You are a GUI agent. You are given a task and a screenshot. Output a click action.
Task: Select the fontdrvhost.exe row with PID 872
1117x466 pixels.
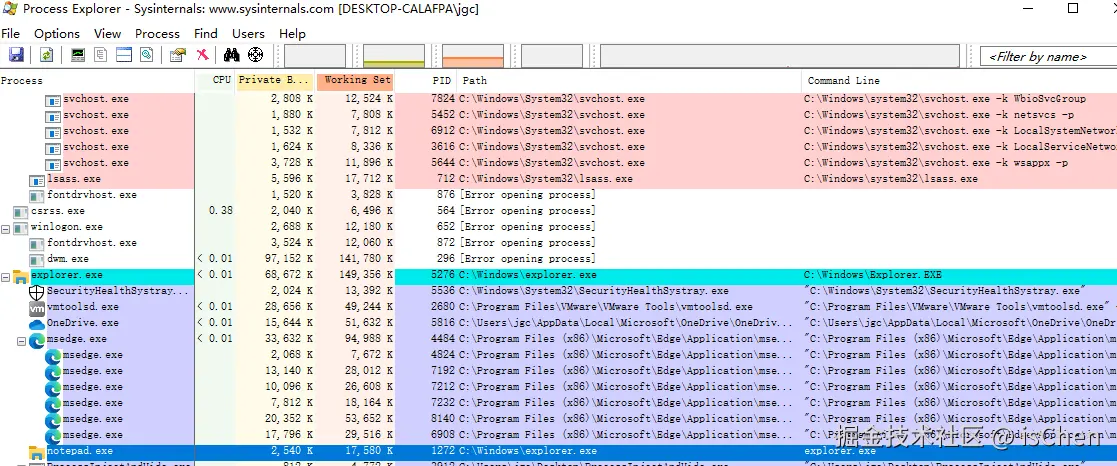click(x=558, y=243)
